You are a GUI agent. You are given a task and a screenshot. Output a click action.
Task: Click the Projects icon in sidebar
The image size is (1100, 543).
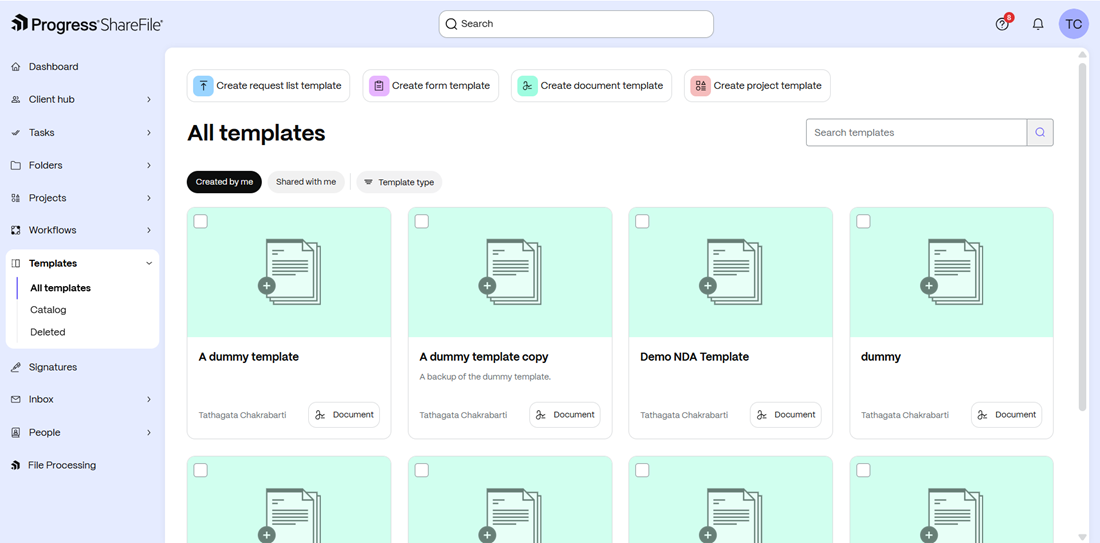click(16, 198)
